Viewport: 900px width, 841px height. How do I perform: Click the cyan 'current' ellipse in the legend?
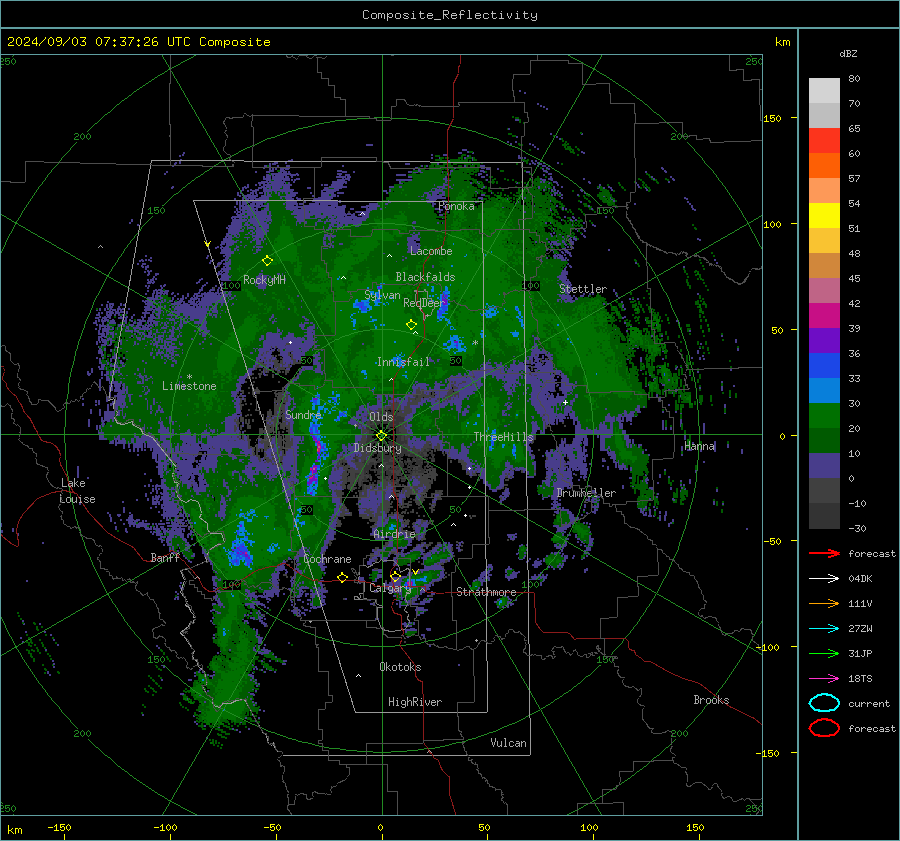click(824, 703)
